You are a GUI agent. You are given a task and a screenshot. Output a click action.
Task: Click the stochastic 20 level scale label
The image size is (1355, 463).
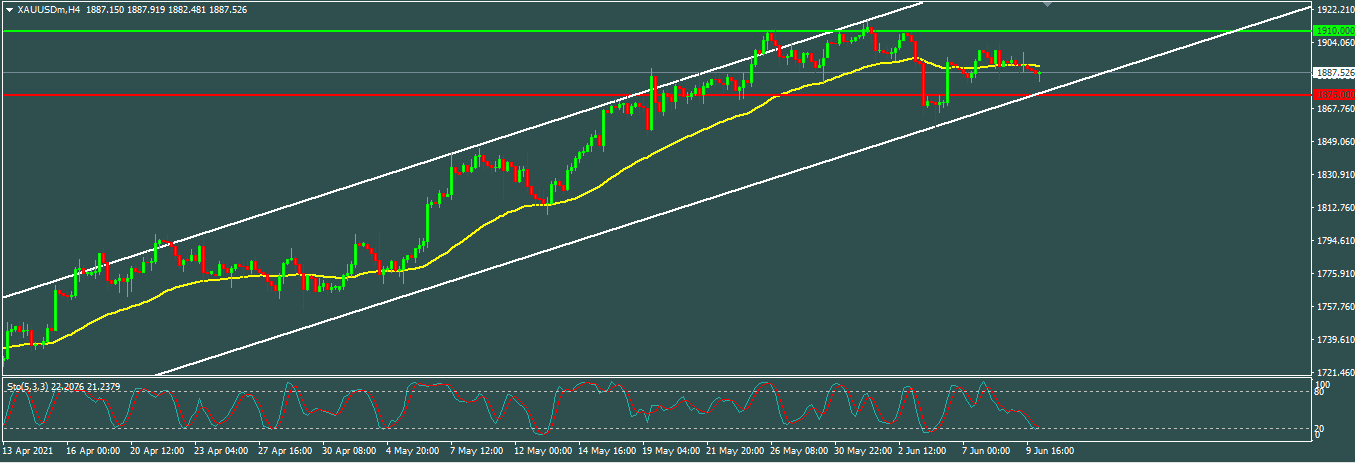click(x=1320, y=428)
